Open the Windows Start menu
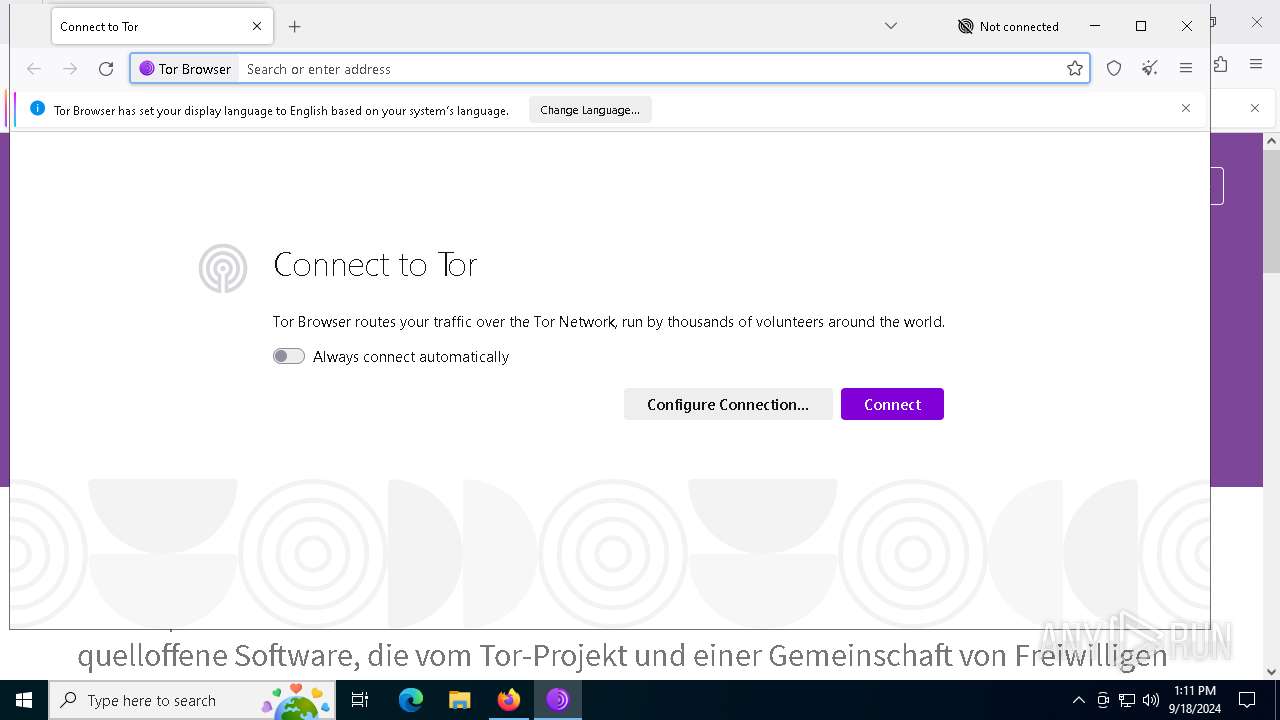Screen dimensions: 1280x720 [24, 700]
